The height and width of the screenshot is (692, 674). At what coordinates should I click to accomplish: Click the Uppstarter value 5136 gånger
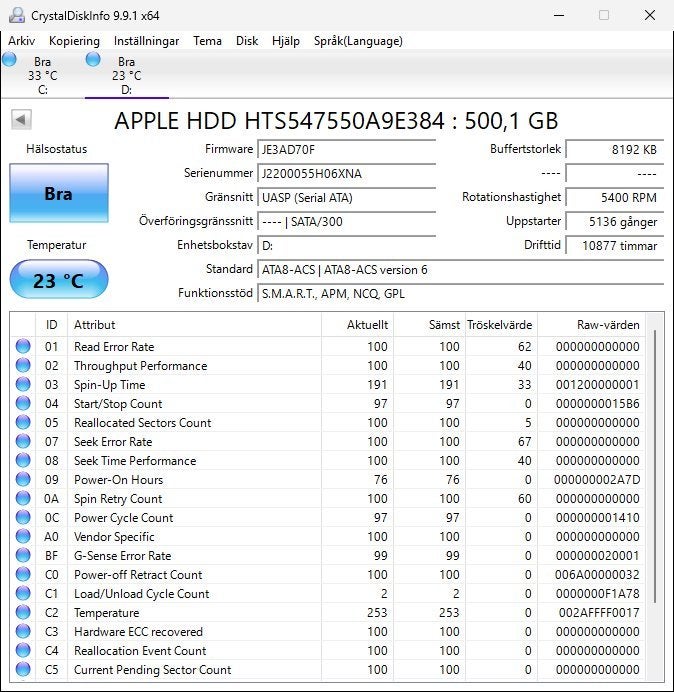tap(614, 222)
